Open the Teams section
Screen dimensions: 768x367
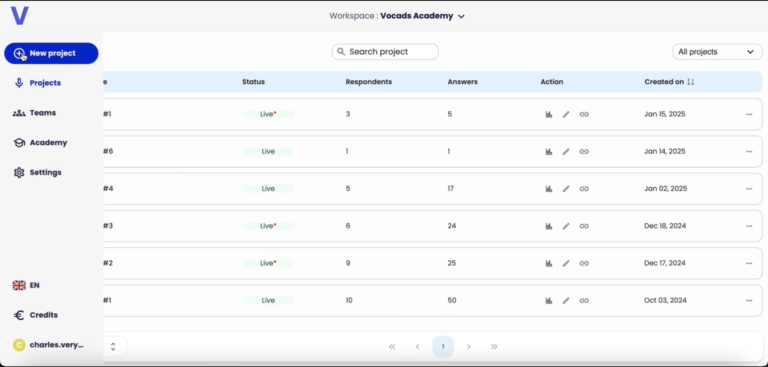coord(34,113)
